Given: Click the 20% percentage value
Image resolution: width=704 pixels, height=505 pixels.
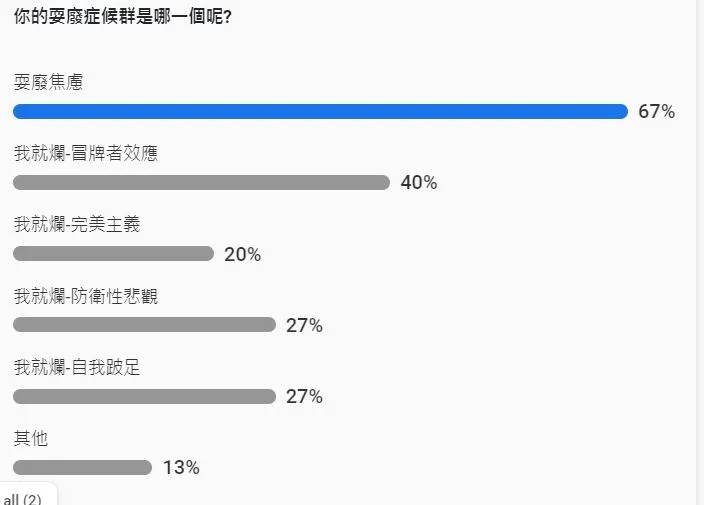Looking at the screenshot, I should (243, 255).
